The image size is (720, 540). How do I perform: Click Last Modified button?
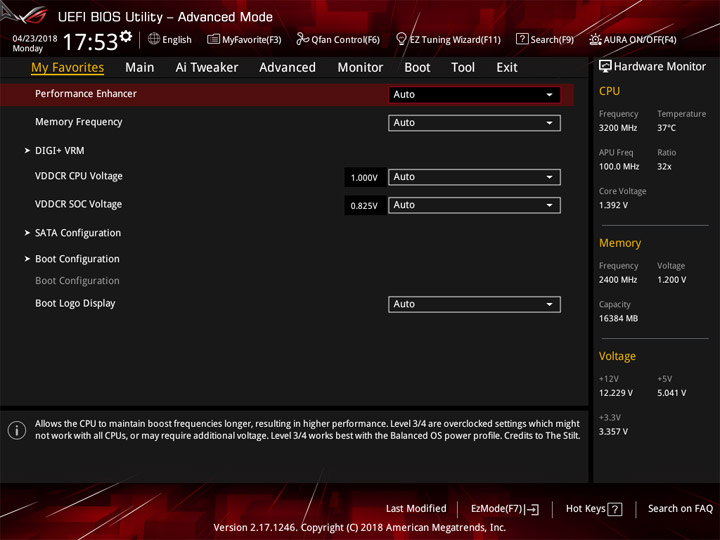click(416, 508)
